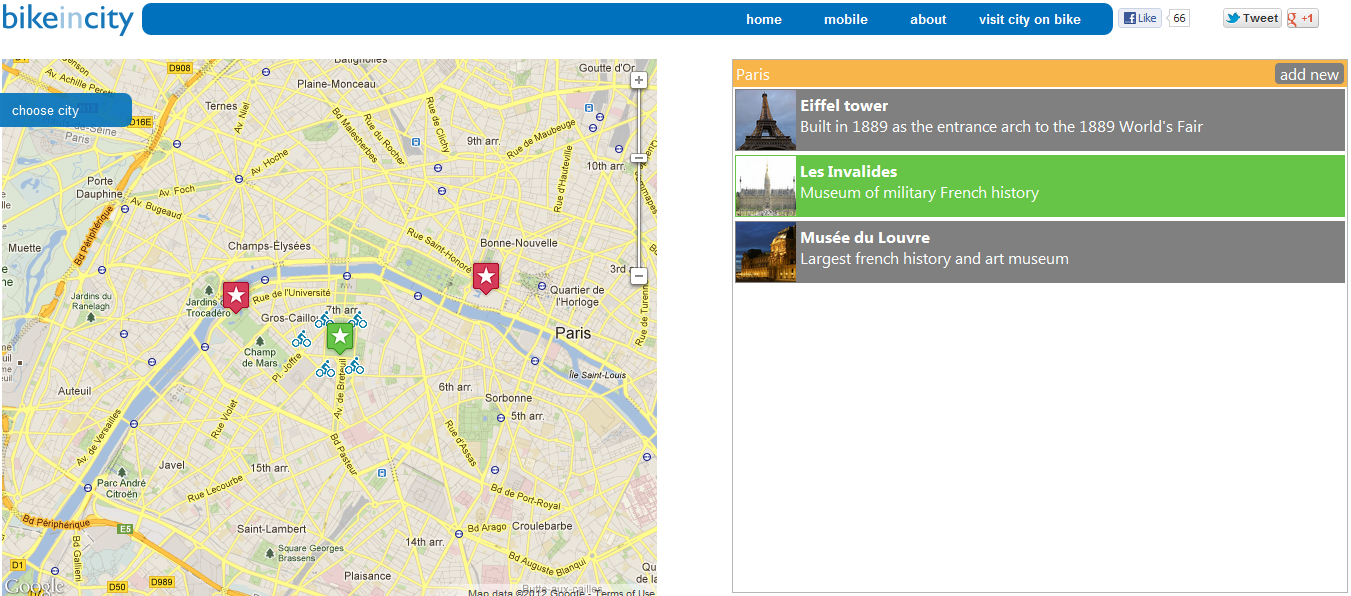Click the Facebook Like button
Screen dimensions: 1351x596
click(x=1140, y=18)
